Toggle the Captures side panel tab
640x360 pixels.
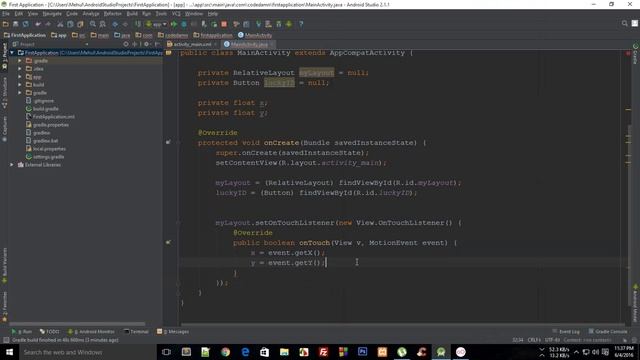point(4,129)
